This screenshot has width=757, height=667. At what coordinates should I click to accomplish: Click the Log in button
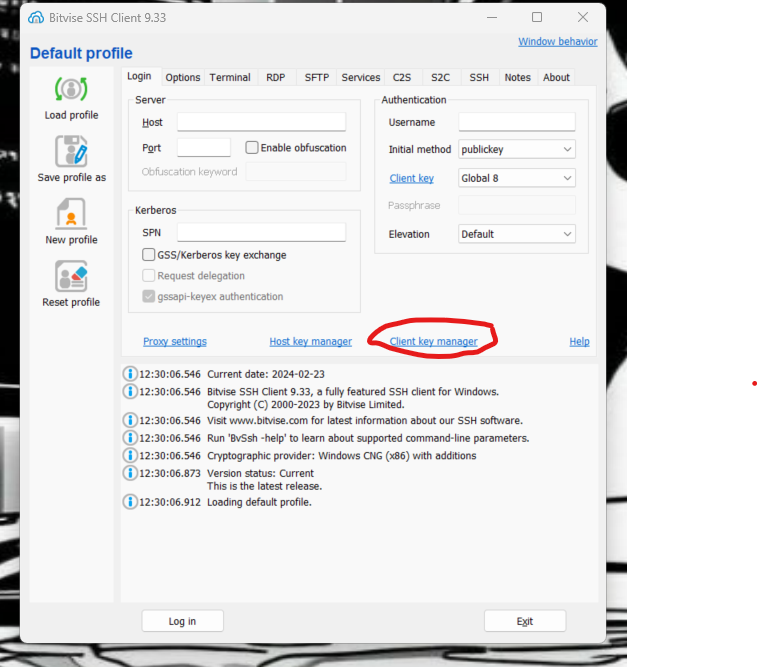click(x=182, y=621)
